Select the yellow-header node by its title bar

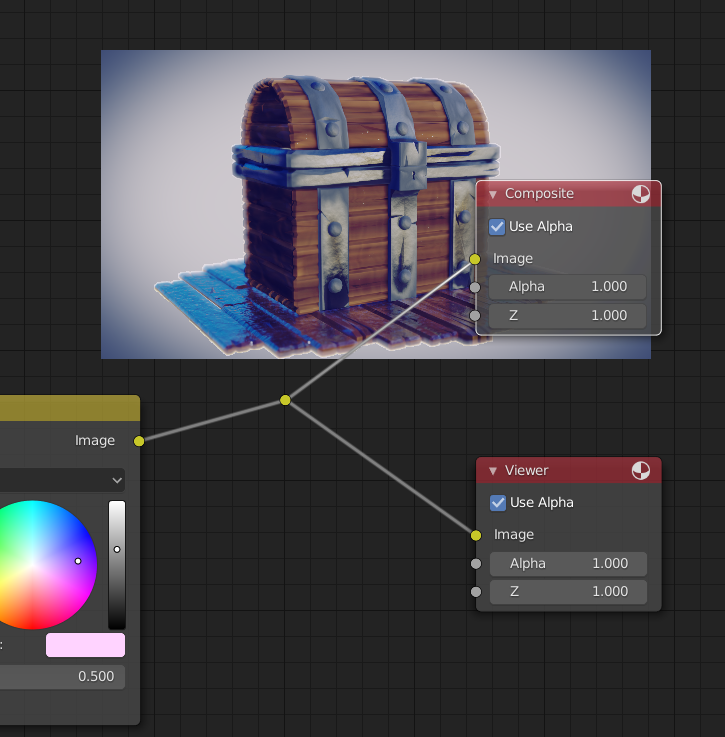click(x=70, y=408)
